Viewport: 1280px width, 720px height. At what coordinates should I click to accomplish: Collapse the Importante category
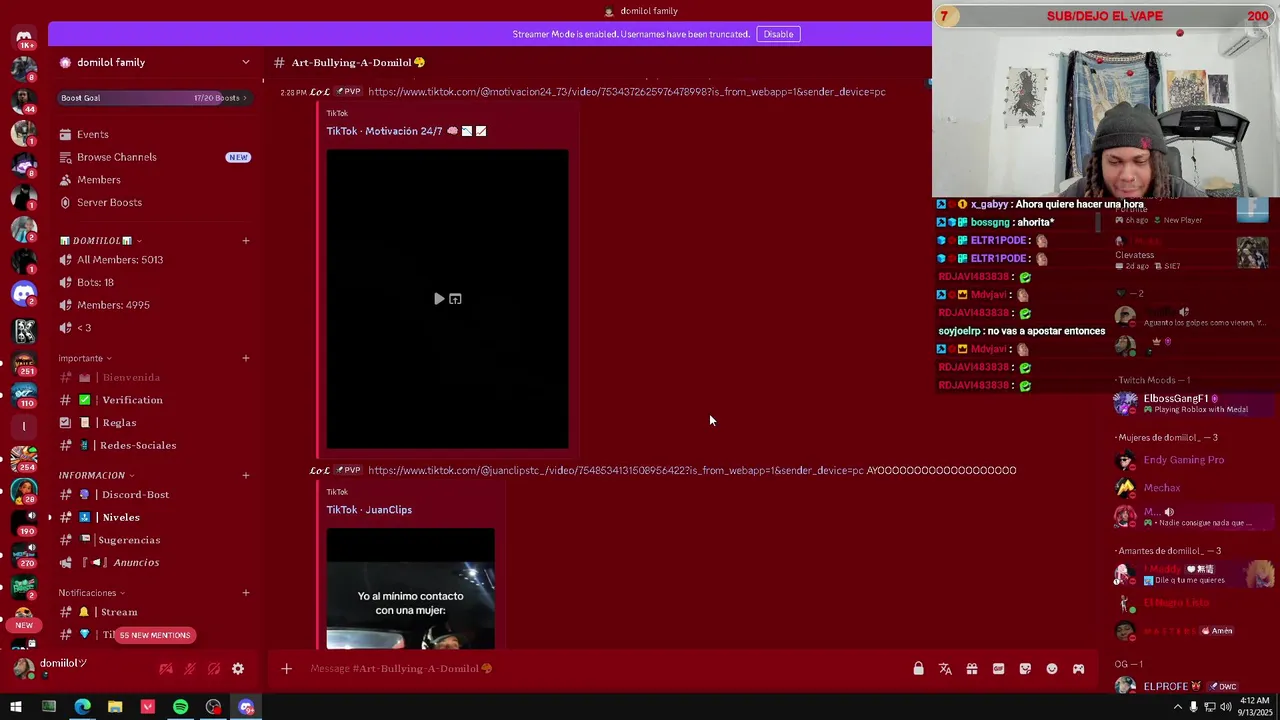coord(85,359)
